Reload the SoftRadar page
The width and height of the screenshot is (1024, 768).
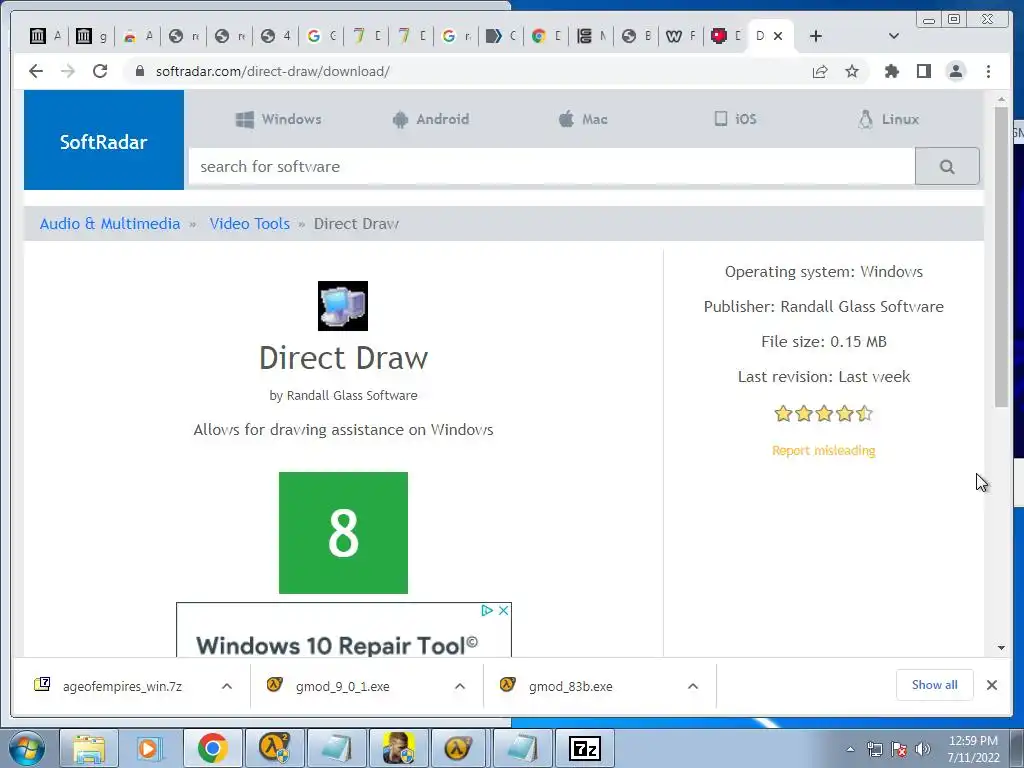100,71
